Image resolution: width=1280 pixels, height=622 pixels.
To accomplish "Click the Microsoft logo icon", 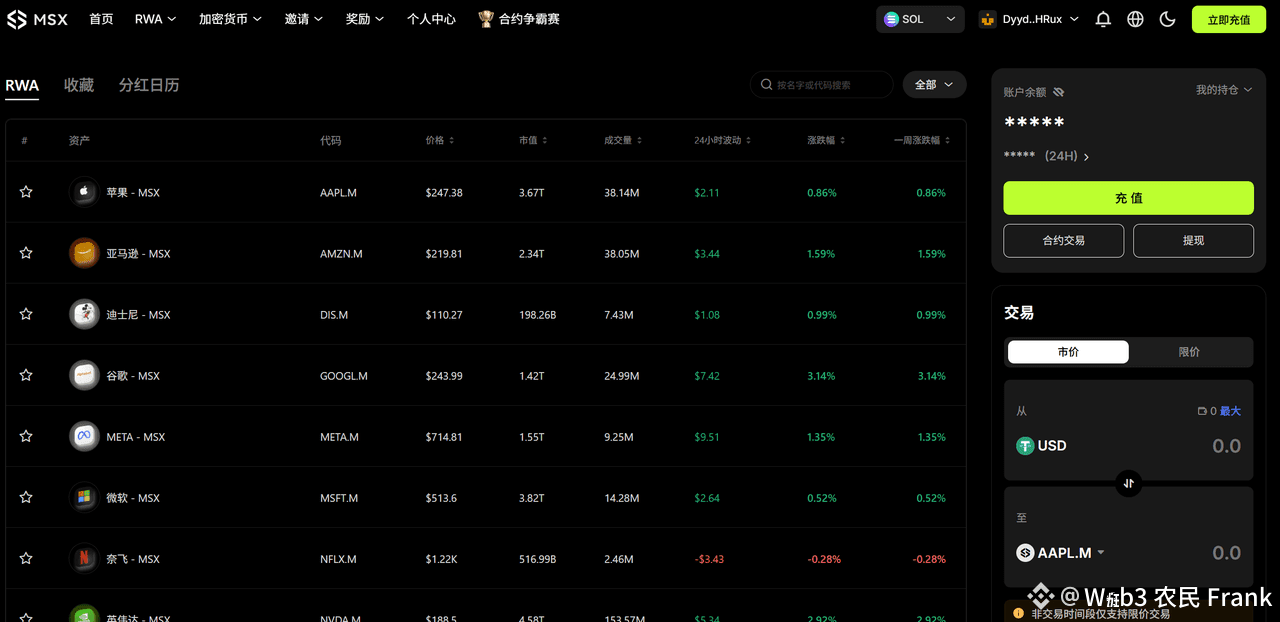I will pyautogui.click(x=84, y=497).
